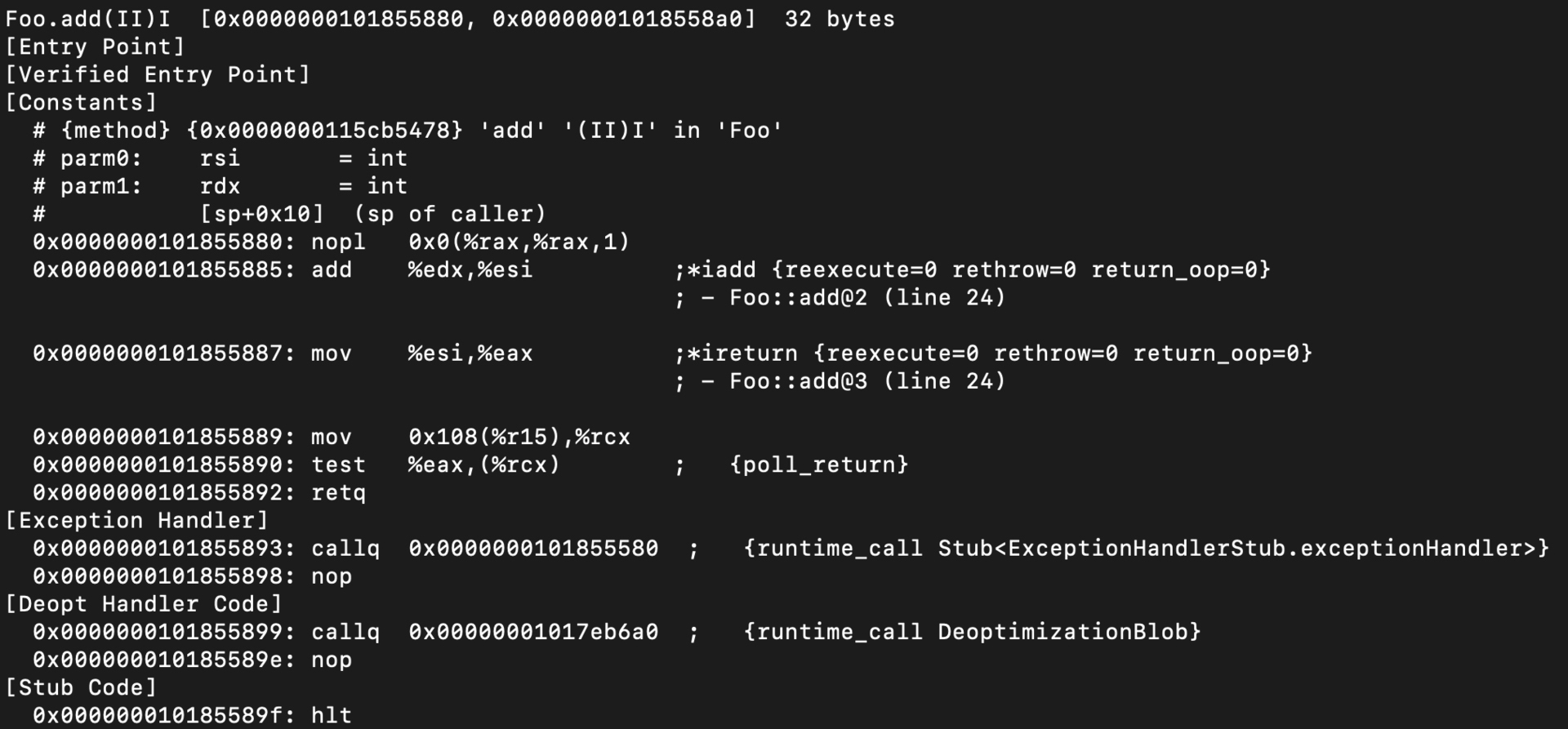Click the [Entry Point] label
The height and width of the screenshot is (729, 1568).
coord(95,47)
